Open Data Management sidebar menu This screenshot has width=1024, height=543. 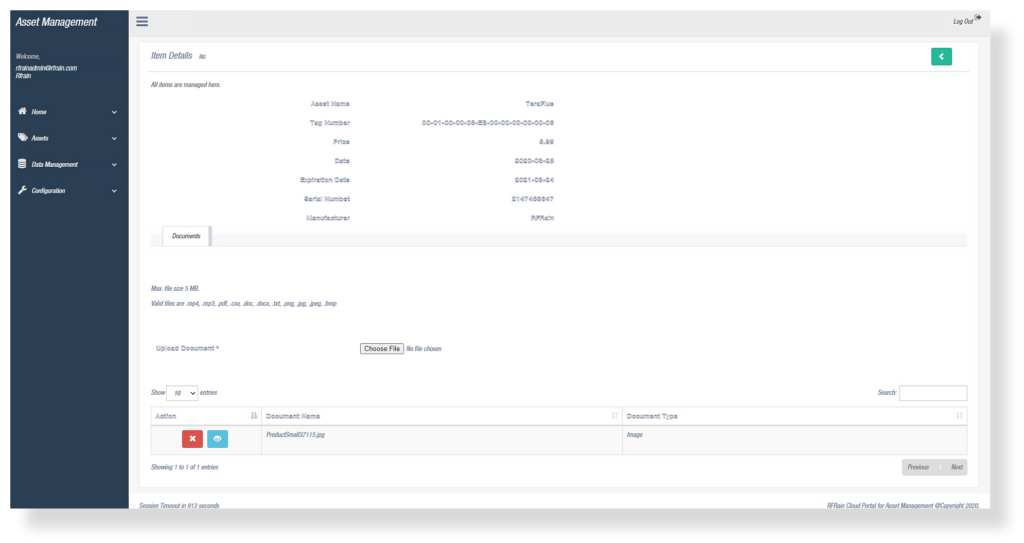(x=55, y=165)
